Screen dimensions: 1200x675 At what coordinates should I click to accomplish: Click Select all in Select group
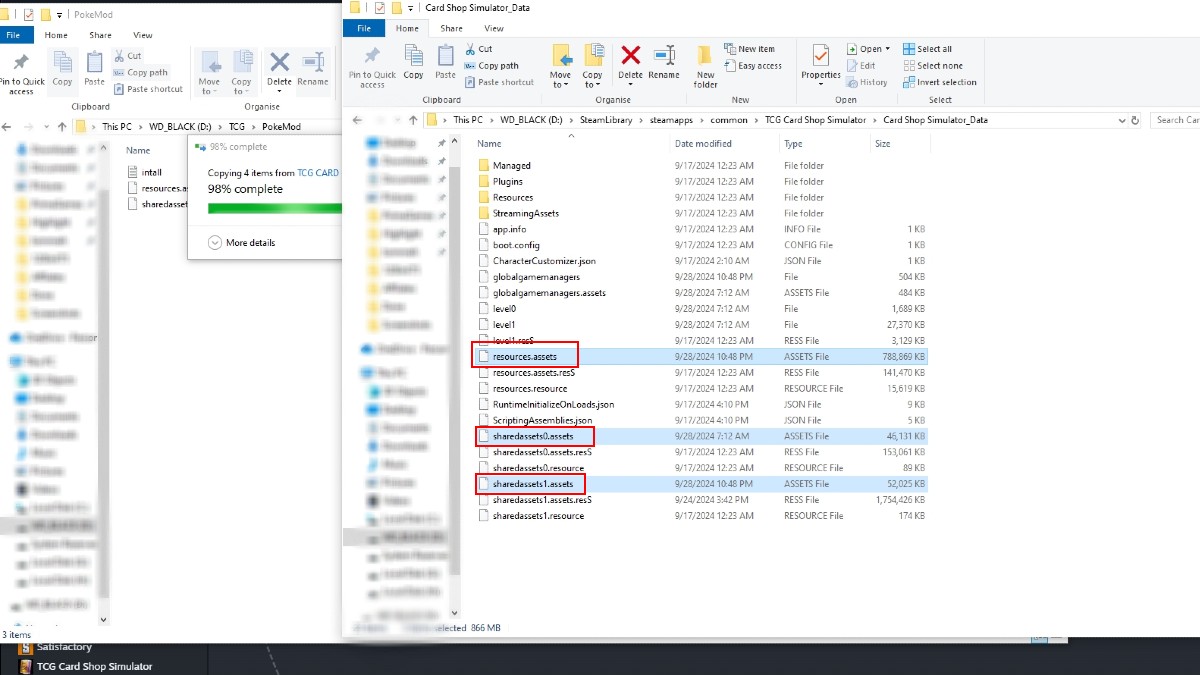point(927,49)
